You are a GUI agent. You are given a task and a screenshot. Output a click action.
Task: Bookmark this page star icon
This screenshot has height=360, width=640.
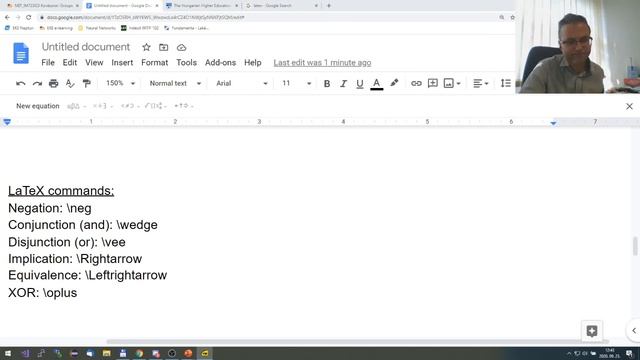pyautogui.click(x=512, y=18)
